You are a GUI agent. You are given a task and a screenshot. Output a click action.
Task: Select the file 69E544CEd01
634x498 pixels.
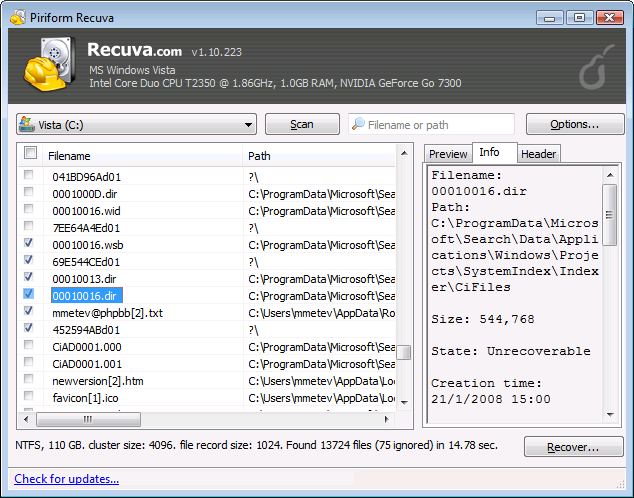(x=86, y=262)
